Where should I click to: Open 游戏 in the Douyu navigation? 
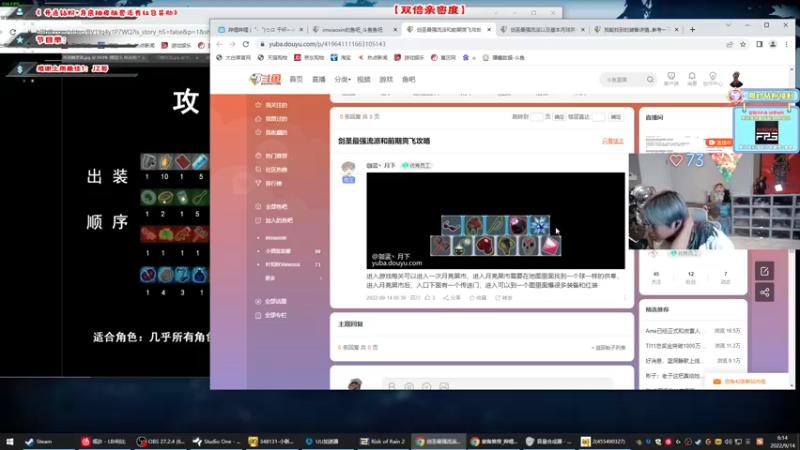pos(386,80)
